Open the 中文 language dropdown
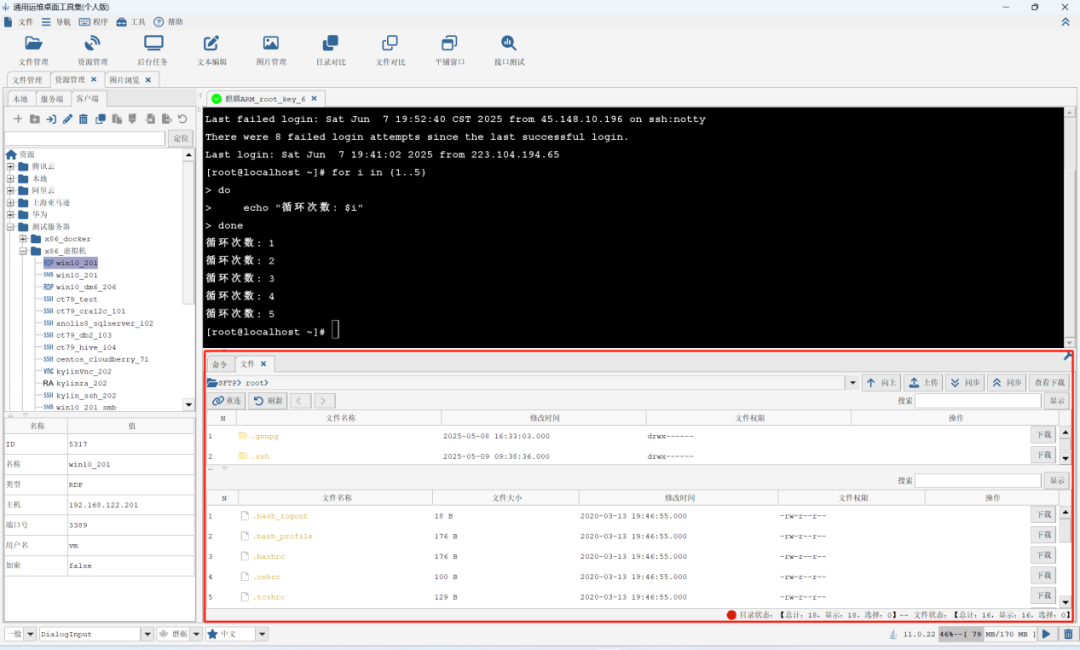 point(262,634)
